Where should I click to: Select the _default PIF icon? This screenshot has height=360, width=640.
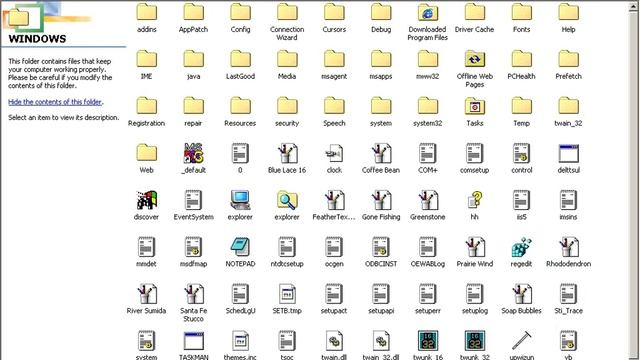tap(193, 153)
